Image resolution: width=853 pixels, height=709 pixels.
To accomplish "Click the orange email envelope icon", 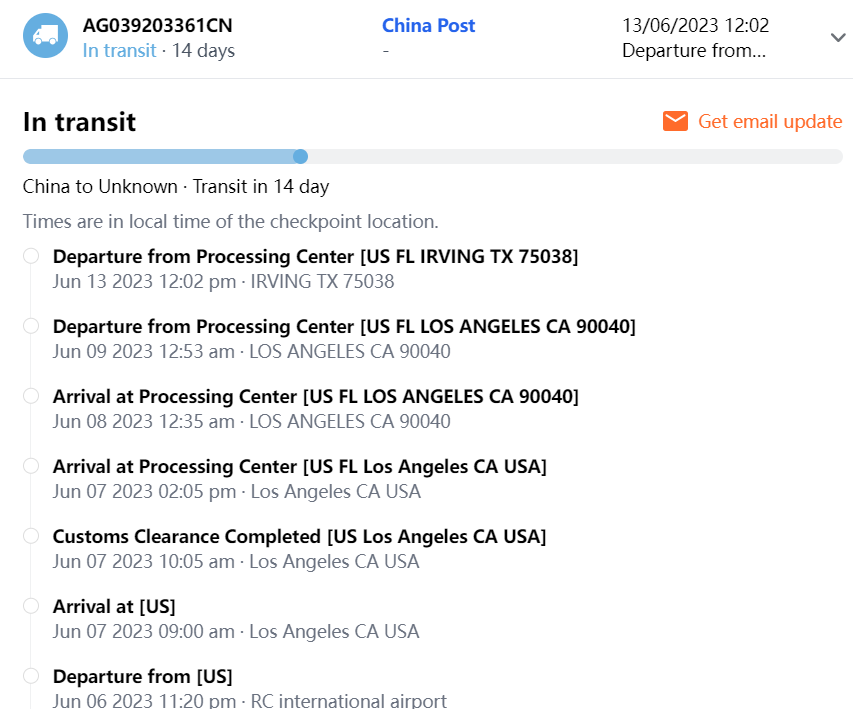I will (x=676, y=121).
